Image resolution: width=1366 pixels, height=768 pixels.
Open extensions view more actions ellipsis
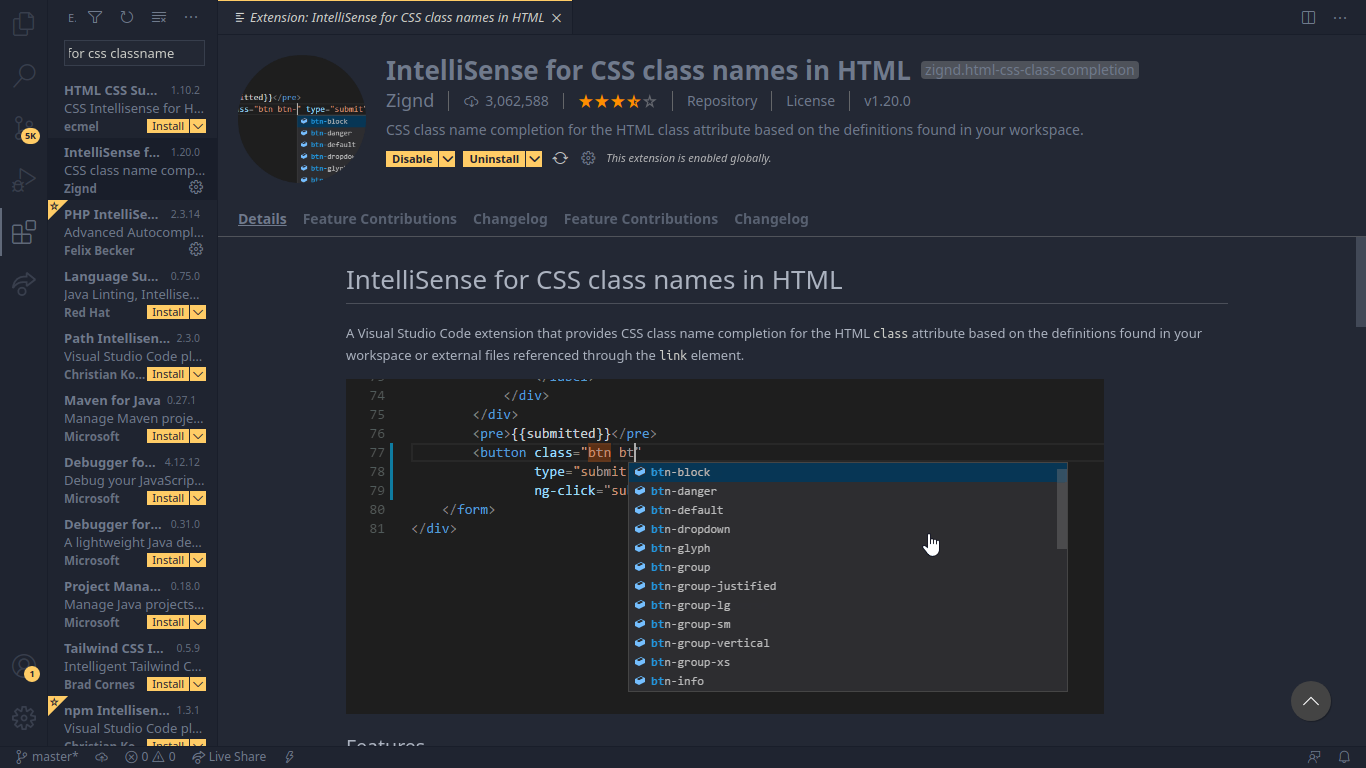[x=191, y=17]
